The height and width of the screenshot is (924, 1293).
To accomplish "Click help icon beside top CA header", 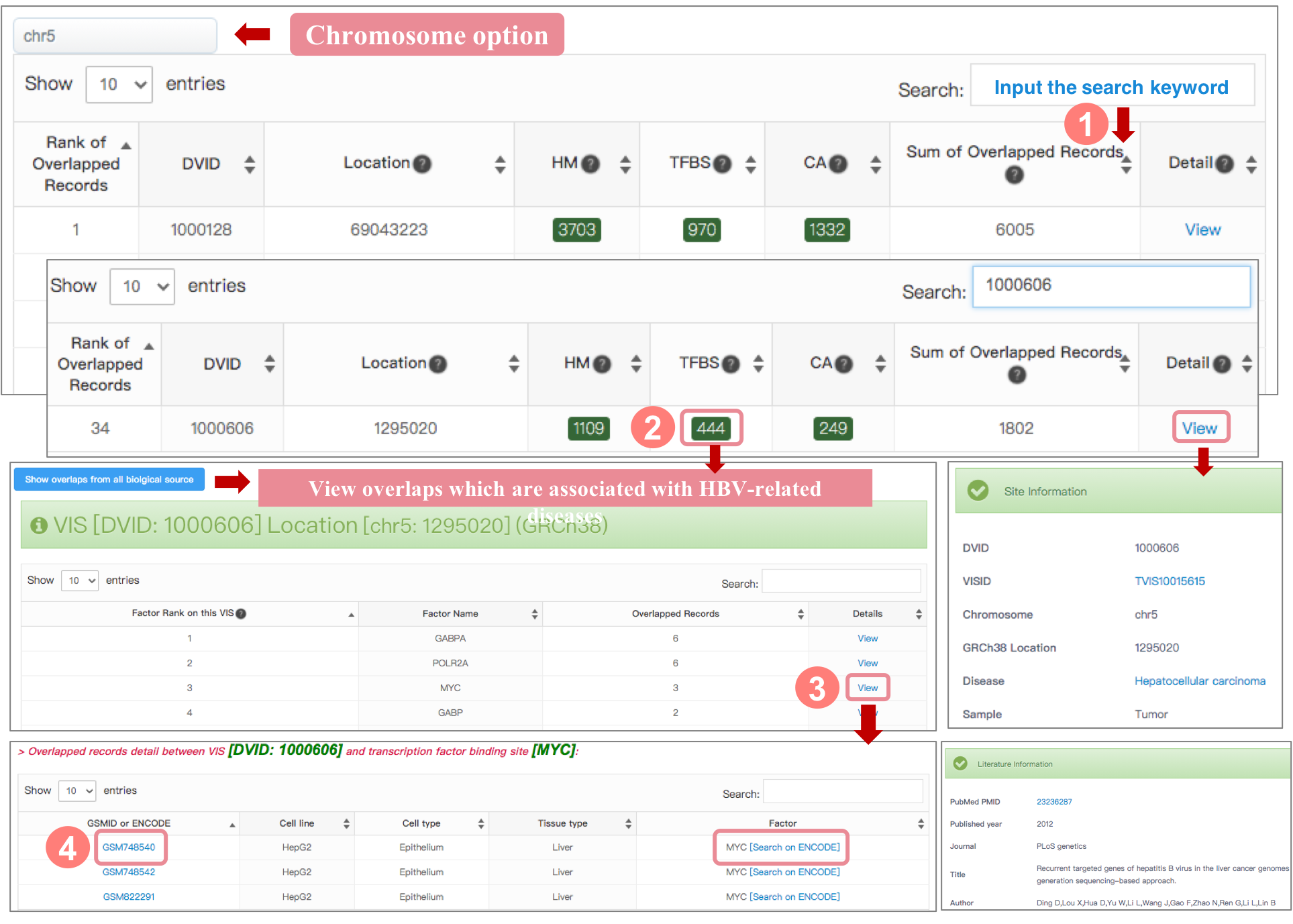I will [x=838, y=164].
